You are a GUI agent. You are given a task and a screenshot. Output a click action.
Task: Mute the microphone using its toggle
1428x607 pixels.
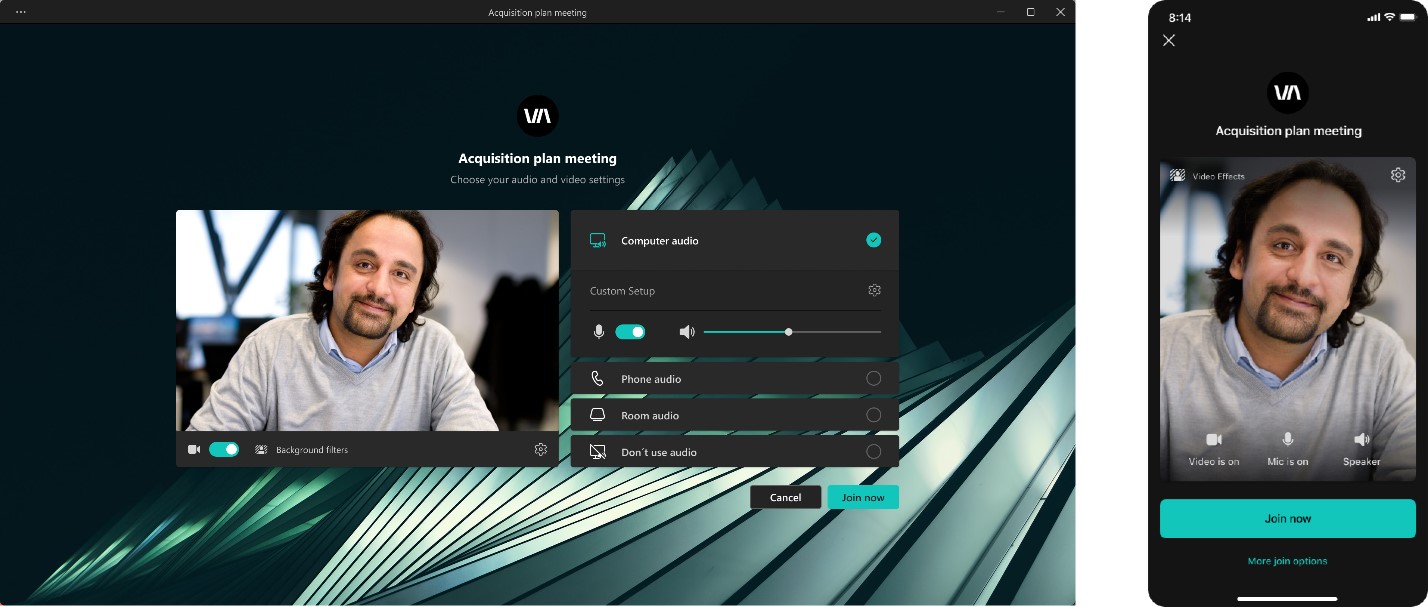point(630,331)
